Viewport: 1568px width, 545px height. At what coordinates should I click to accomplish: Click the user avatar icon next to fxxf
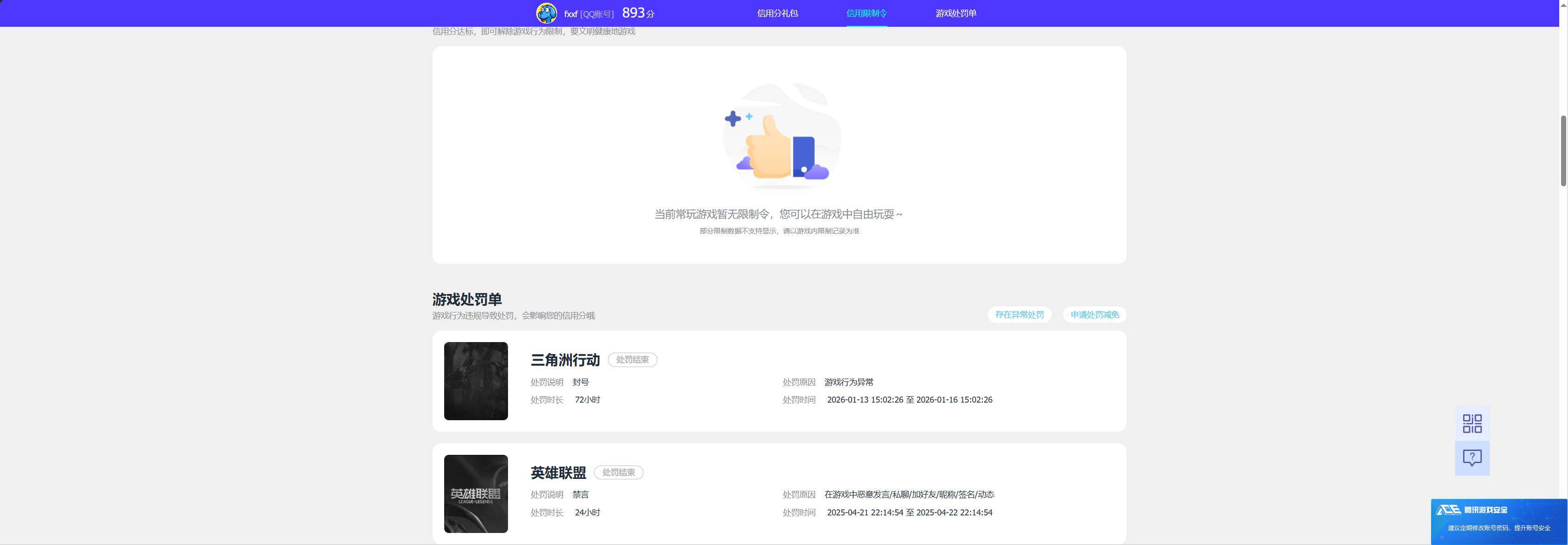[546, 13]
